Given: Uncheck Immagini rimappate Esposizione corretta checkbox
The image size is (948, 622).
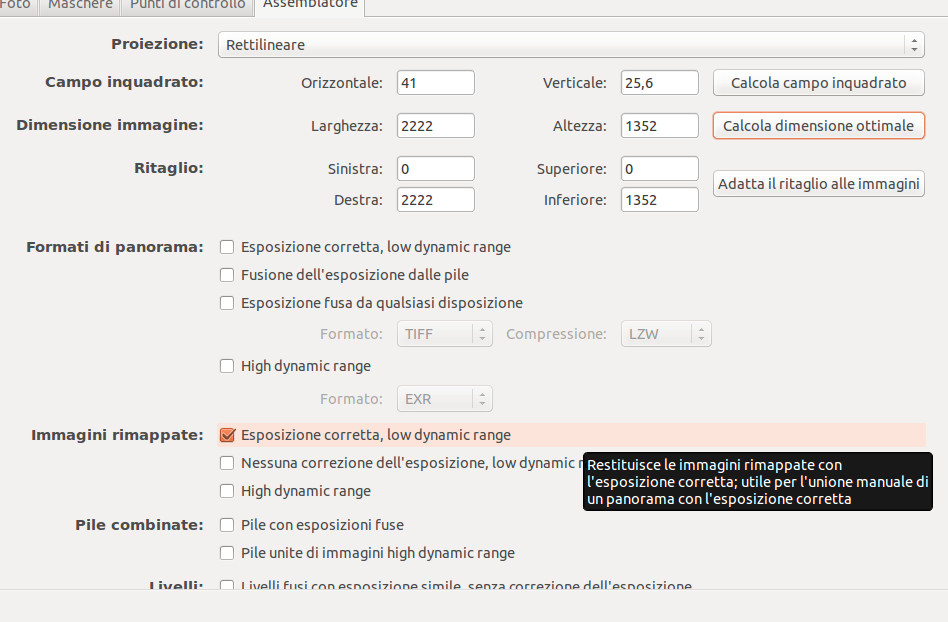Looking at the screenshot, I should (x=227, y=435).
